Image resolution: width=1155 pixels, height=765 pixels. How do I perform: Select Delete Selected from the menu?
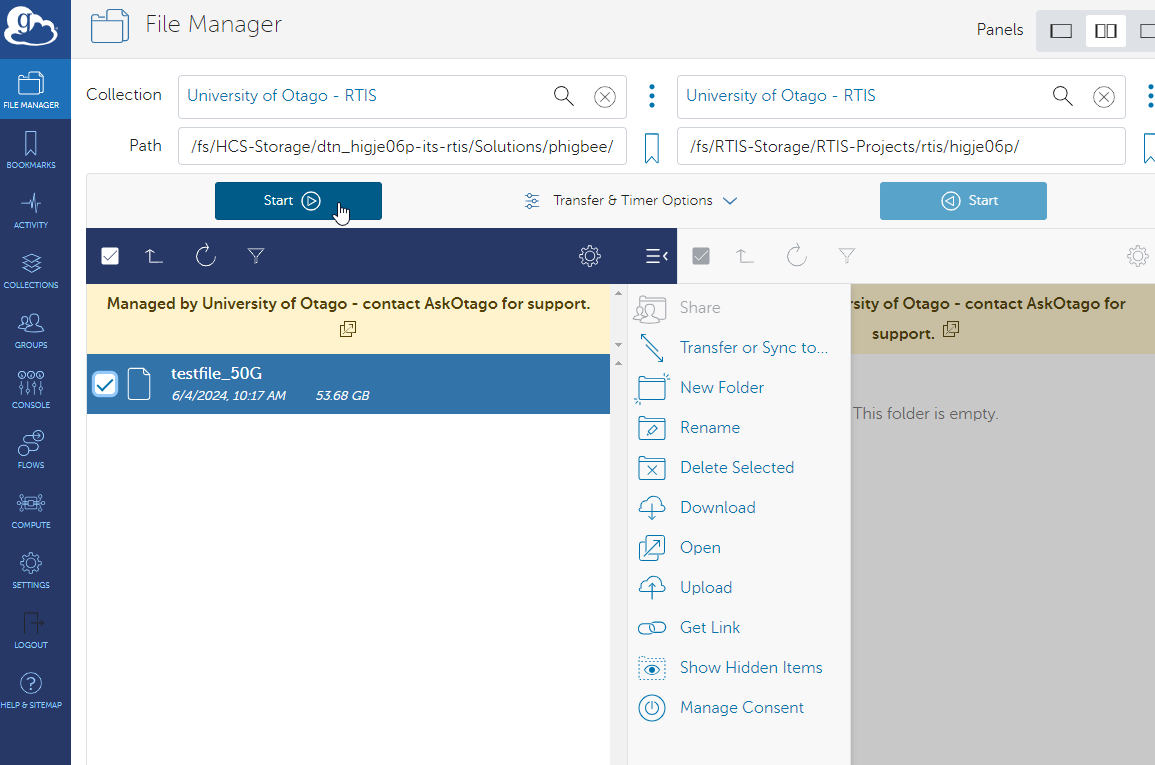(x=736, y=468)
